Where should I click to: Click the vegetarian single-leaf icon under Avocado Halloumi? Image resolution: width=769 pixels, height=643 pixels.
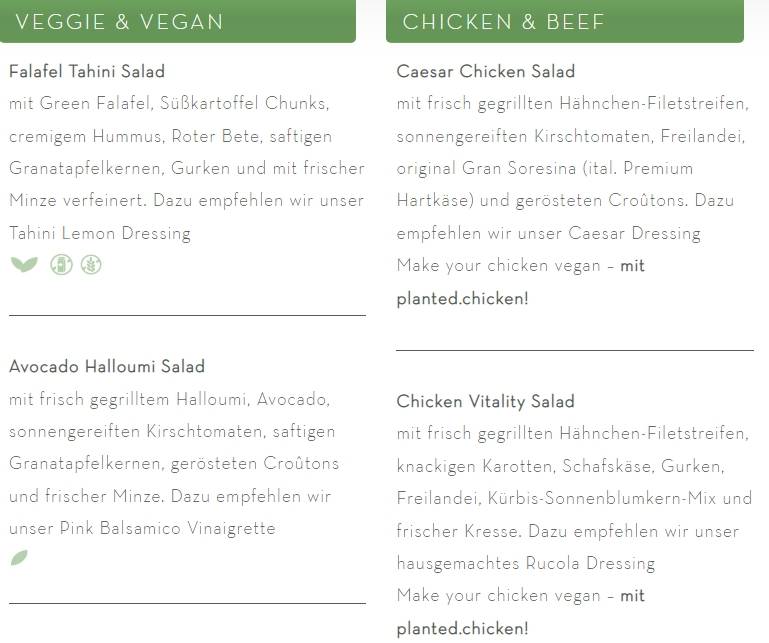(19, 558)
